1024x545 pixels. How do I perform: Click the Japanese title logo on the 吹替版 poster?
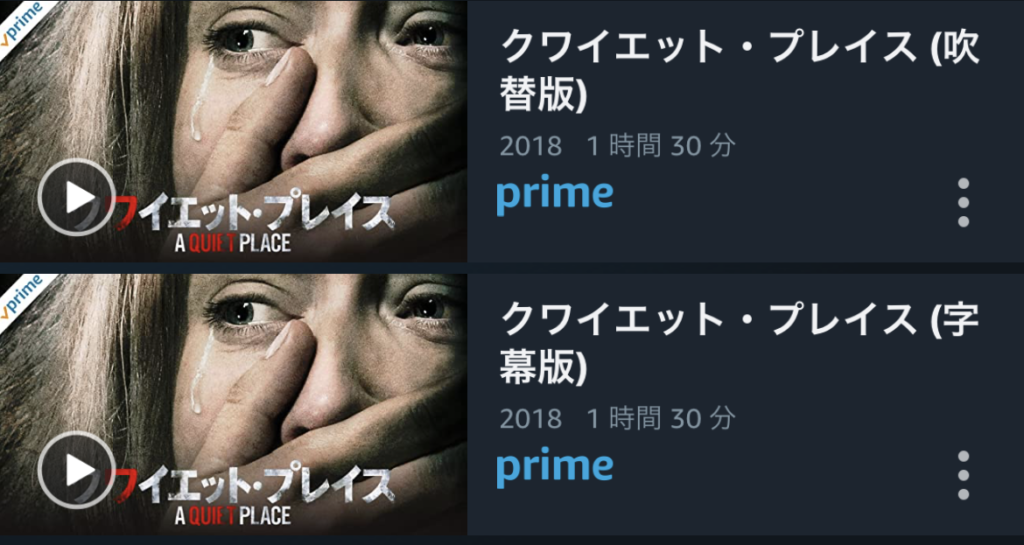coord(255,213)
